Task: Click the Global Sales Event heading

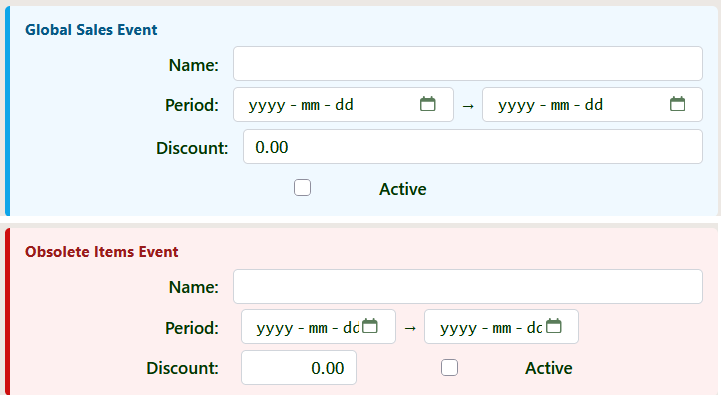Action: 91,29
